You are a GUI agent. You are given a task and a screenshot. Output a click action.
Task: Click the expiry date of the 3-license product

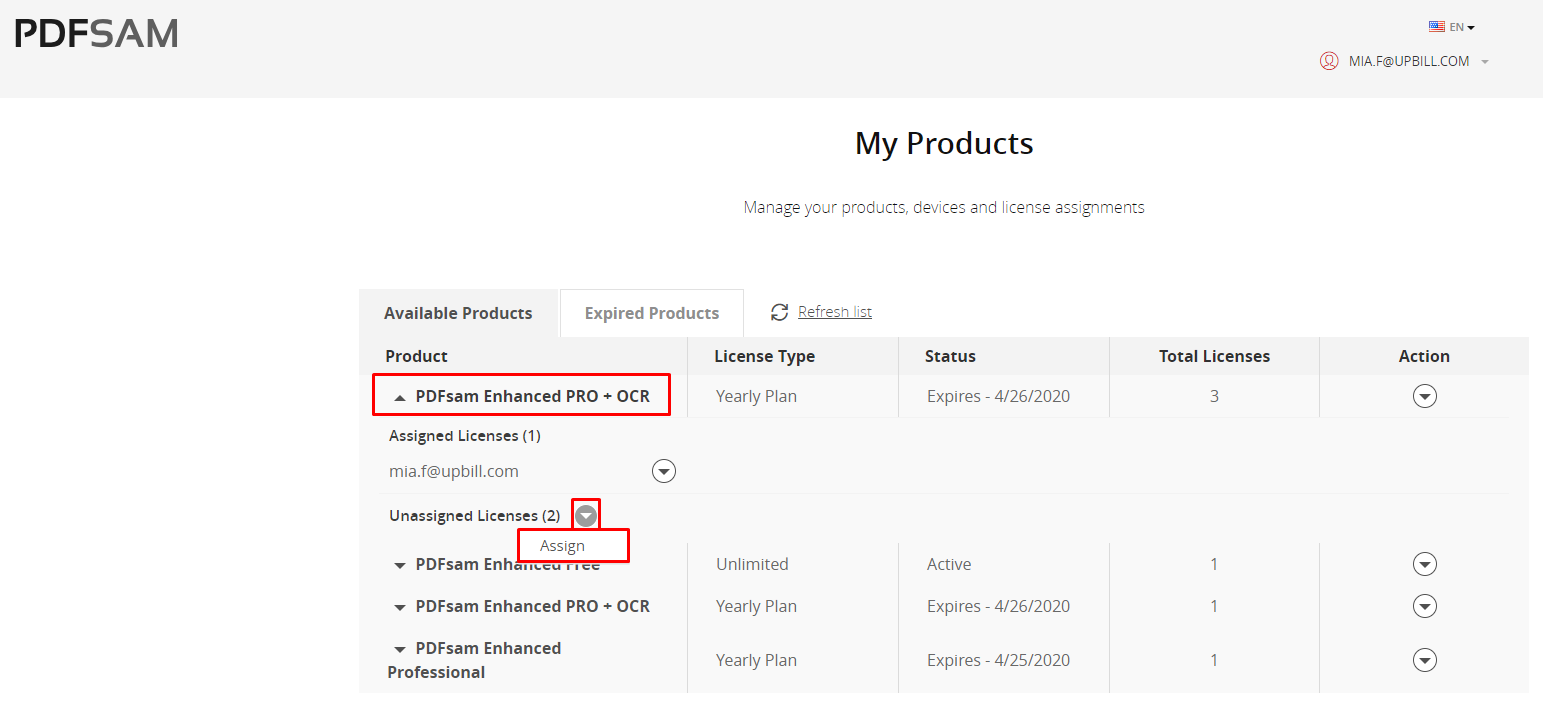tap(998, 396)
